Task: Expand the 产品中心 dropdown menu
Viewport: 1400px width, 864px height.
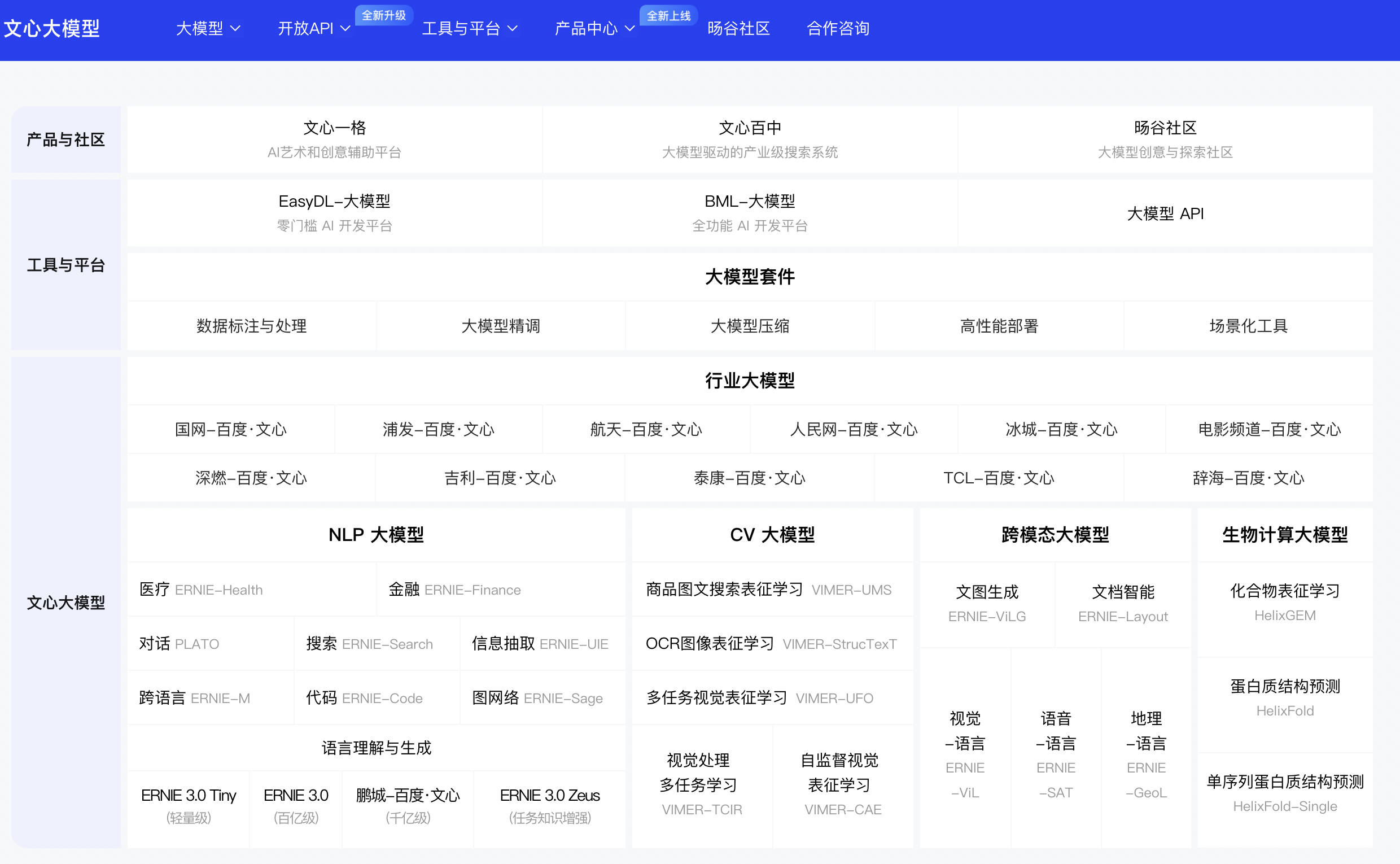Action: tap(594, 29)
